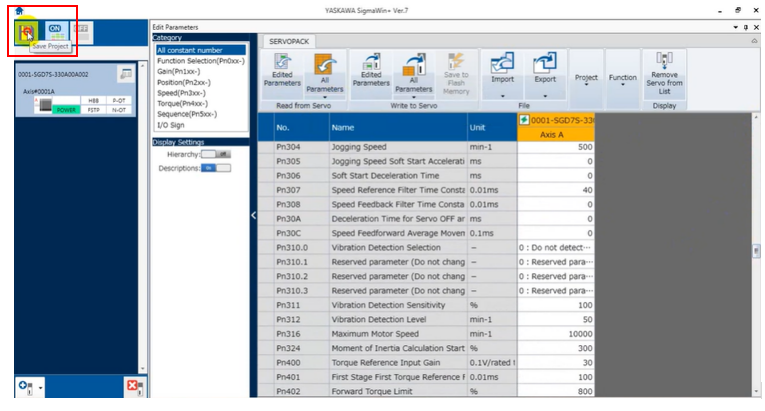Click the home icon at top left

[x=17, y=11]
